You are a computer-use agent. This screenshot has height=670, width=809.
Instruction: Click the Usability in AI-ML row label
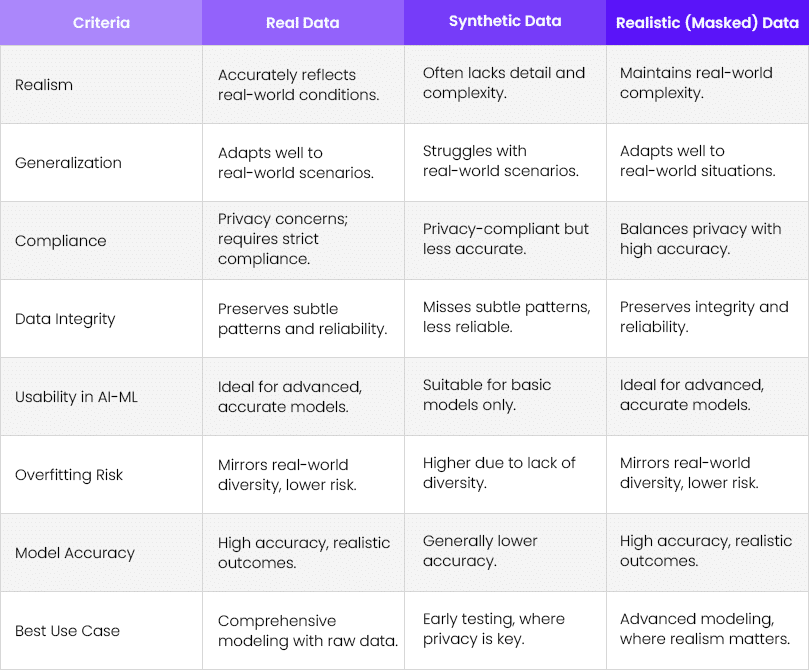tap(74, 397)
